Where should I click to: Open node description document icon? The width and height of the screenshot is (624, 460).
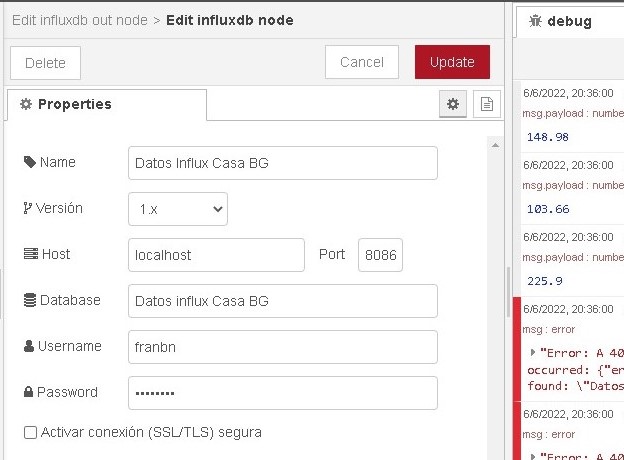pyautogui.click(x=487, y=104)
